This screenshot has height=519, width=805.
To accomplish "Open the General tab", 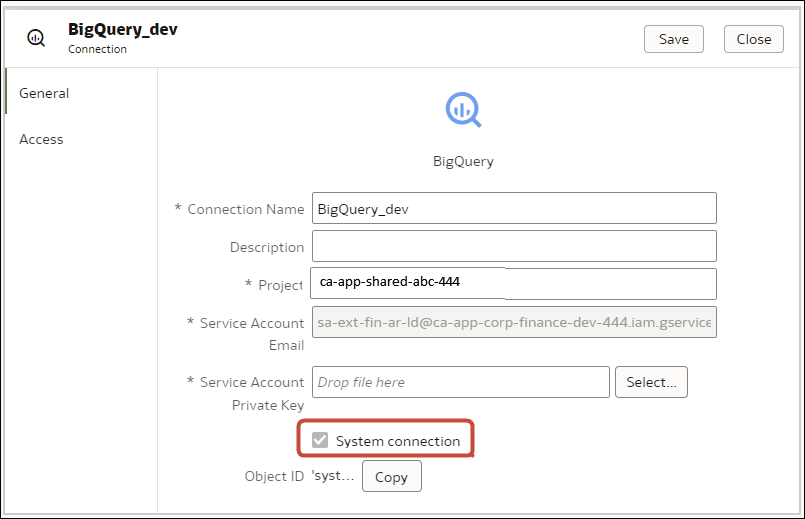I will 44,93.
